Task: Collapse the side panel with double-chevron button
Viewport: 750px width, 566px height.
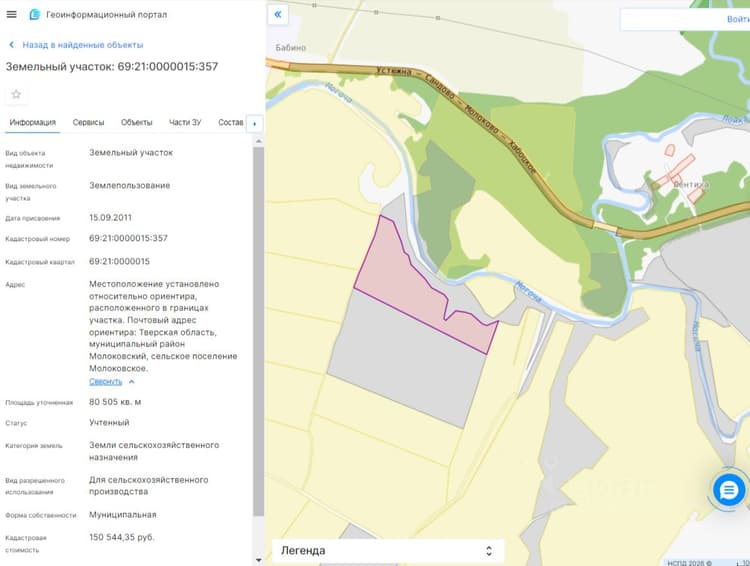Action: pos(278,14)
